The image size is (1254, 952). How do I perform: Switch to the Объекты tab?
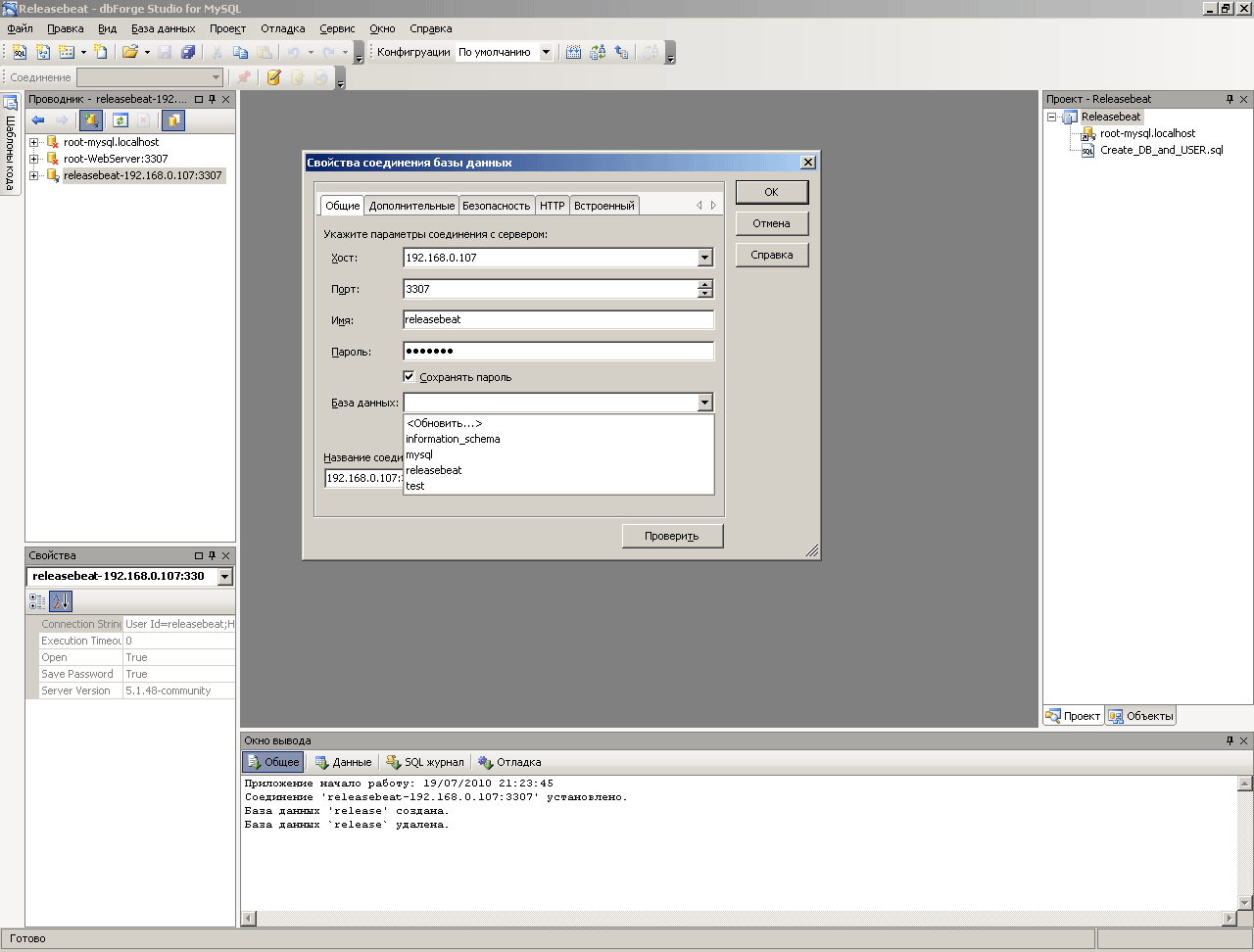tap(1140, 716)
